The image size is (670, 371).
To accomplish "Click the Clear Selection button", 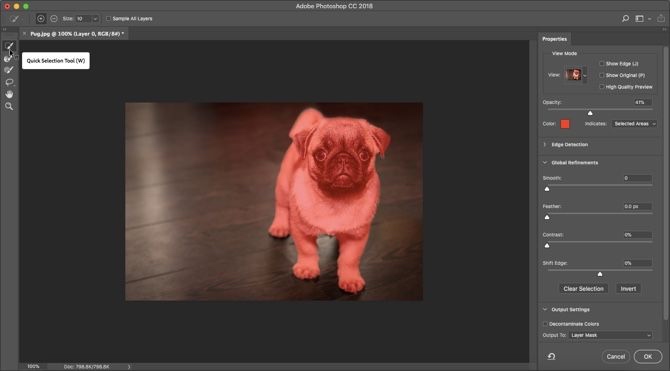I will click(x=583, y=289).
